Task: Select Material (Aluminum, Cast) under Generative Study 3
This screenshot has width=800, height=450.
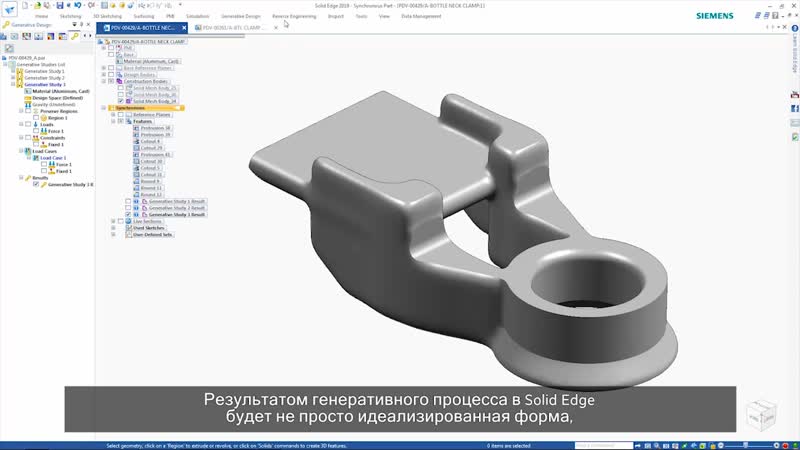Action: click(61, 91)
